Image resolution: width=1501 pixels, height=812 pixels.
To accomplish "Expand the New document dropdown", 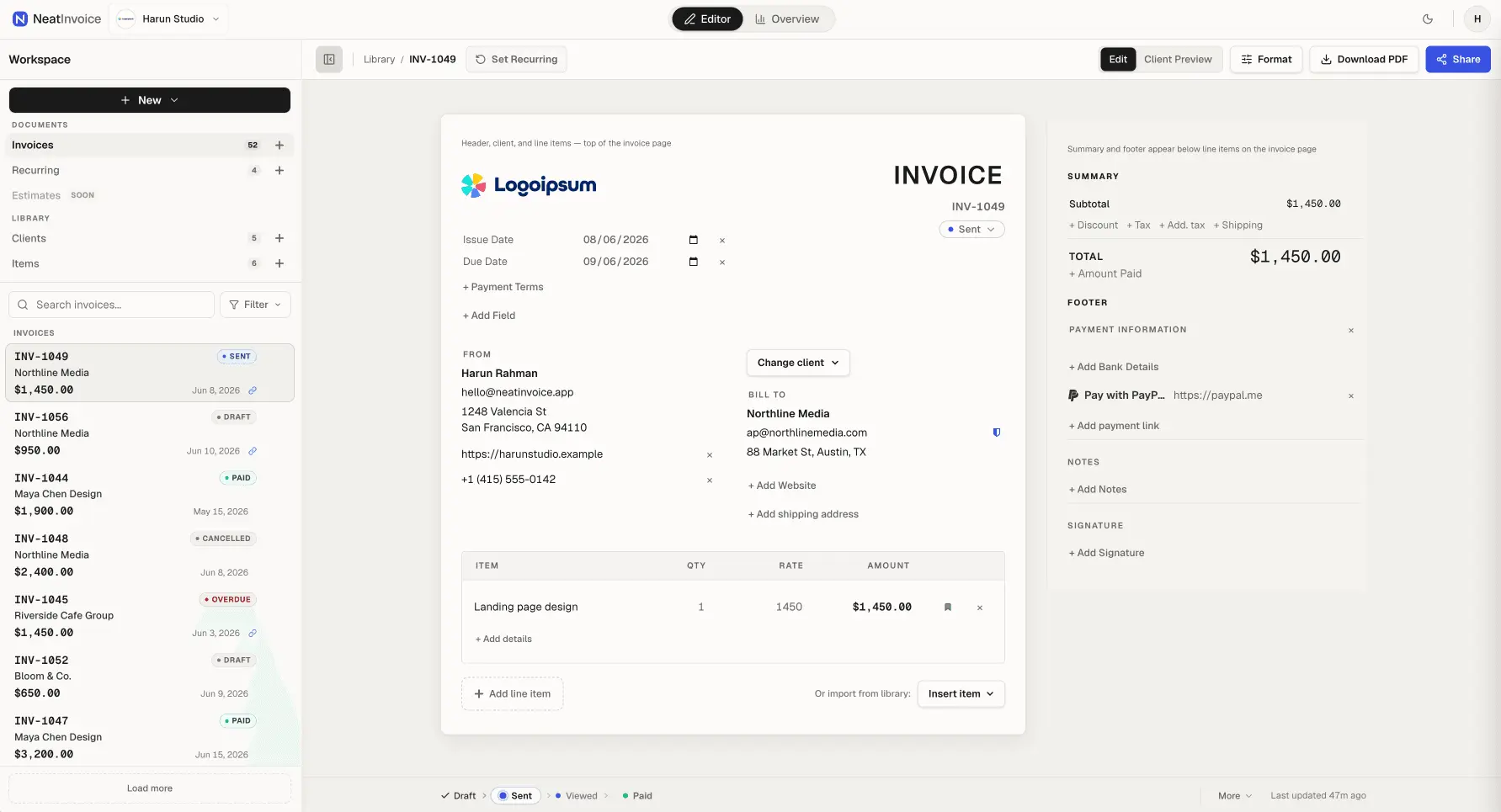I will click(150, 100).
